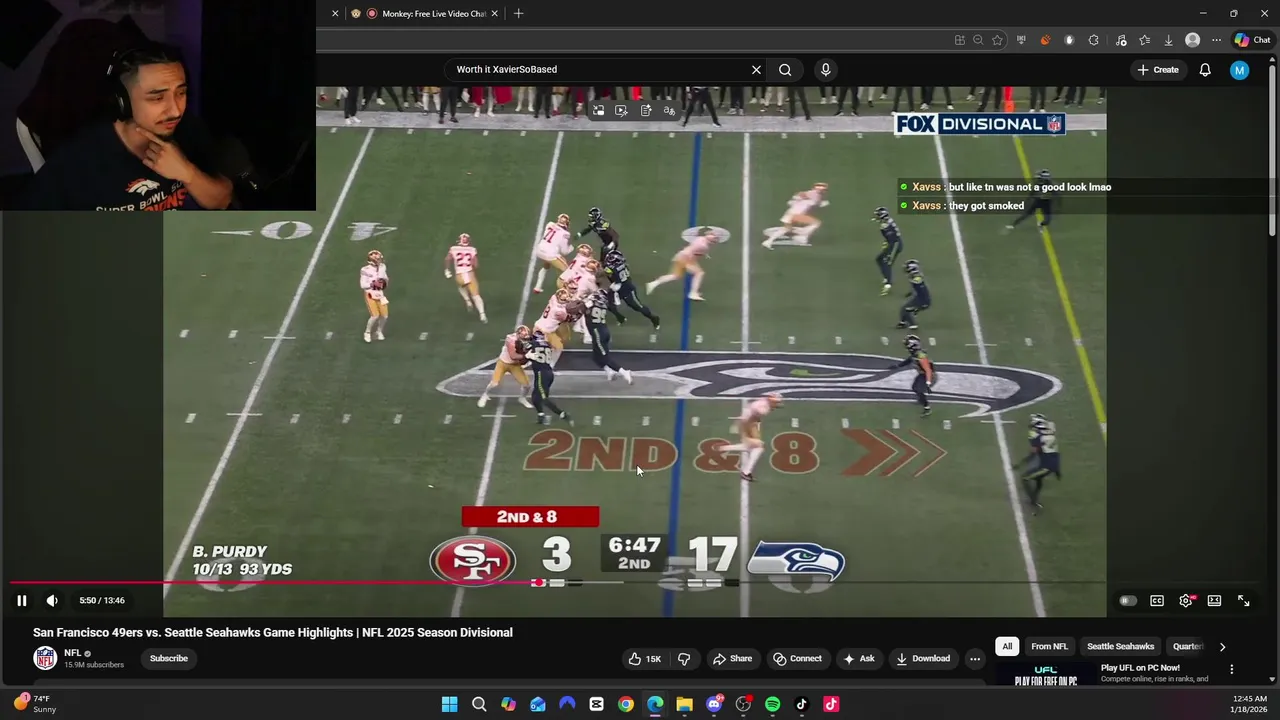Select the From NFL filter chip

coord(1049,647)
